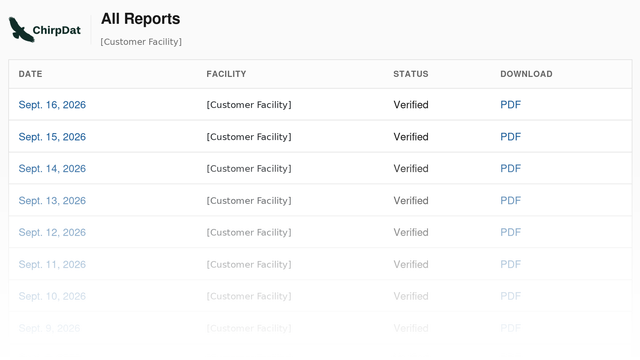
Task: Click the ChirpDat bird logo
Action: [21, 29]
